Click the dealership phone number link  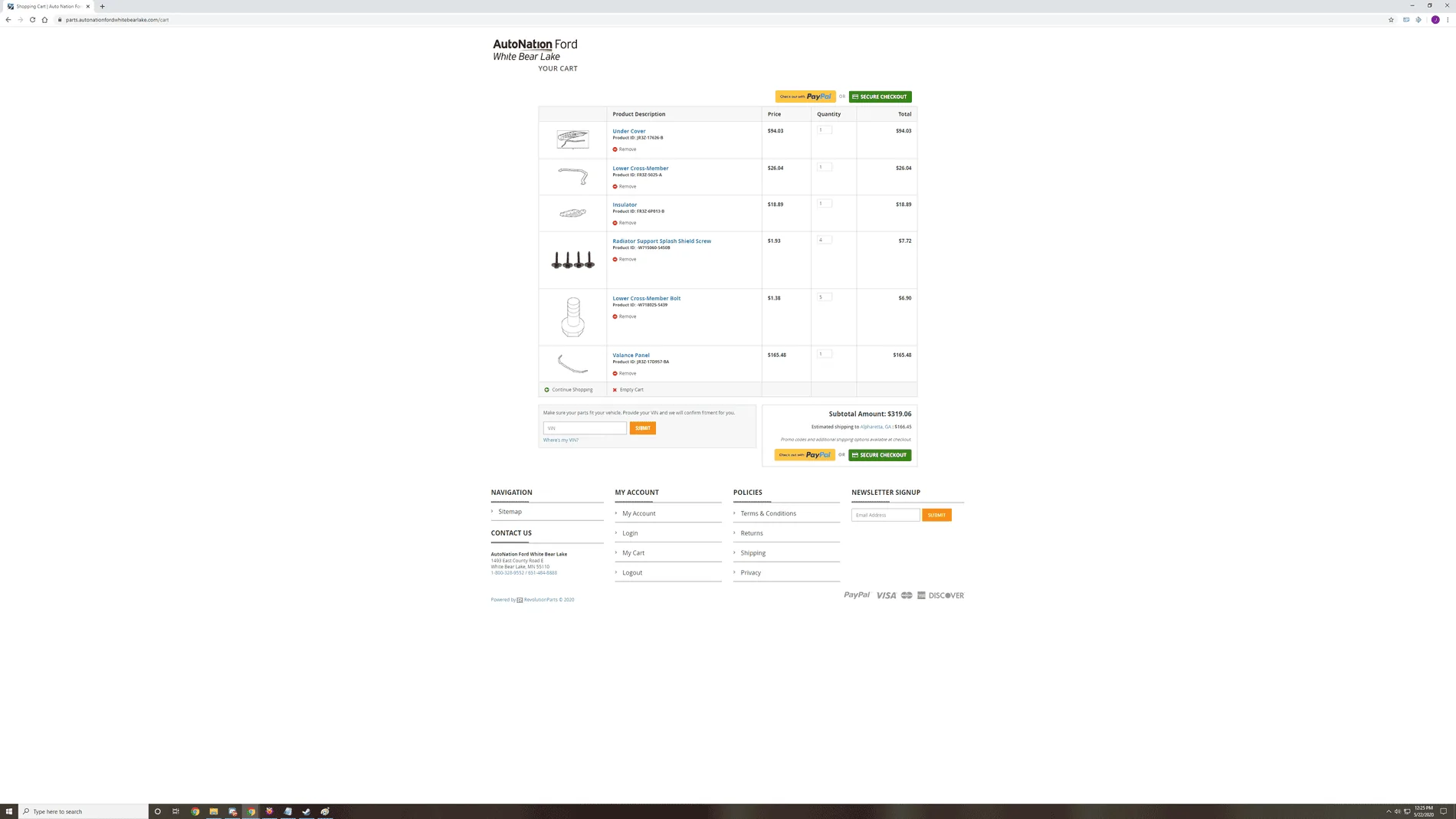click(523, 573)
